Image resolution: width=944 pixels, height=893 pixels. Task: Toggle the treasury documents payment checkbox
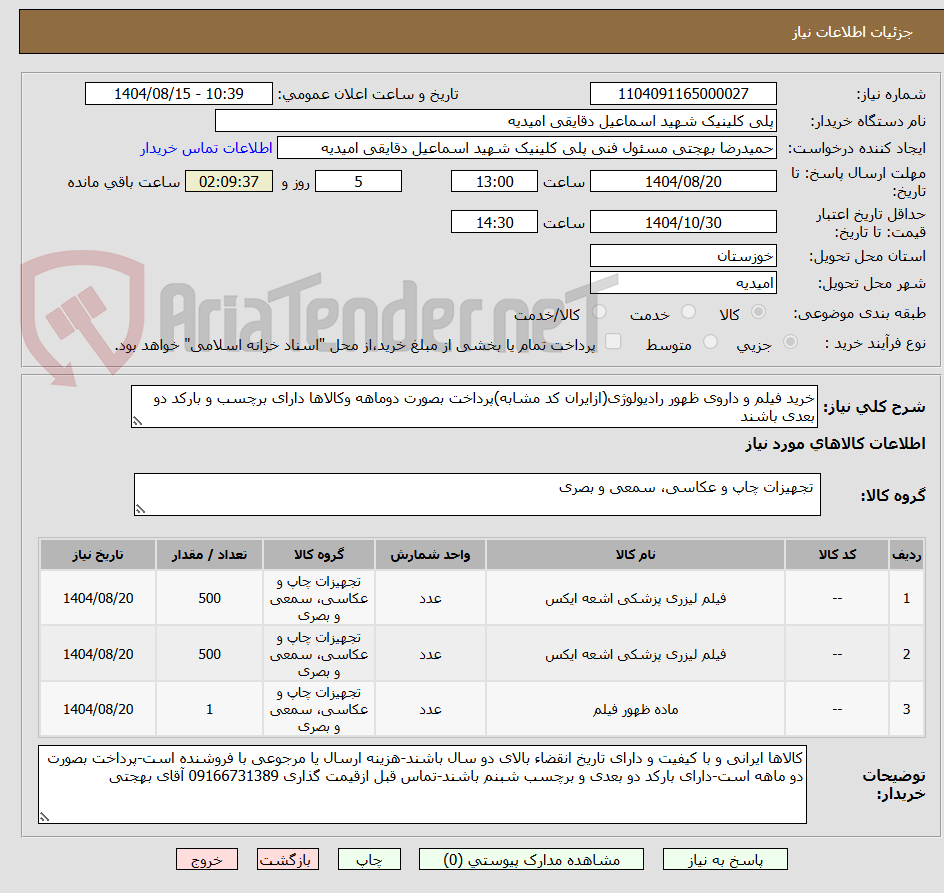613,341
